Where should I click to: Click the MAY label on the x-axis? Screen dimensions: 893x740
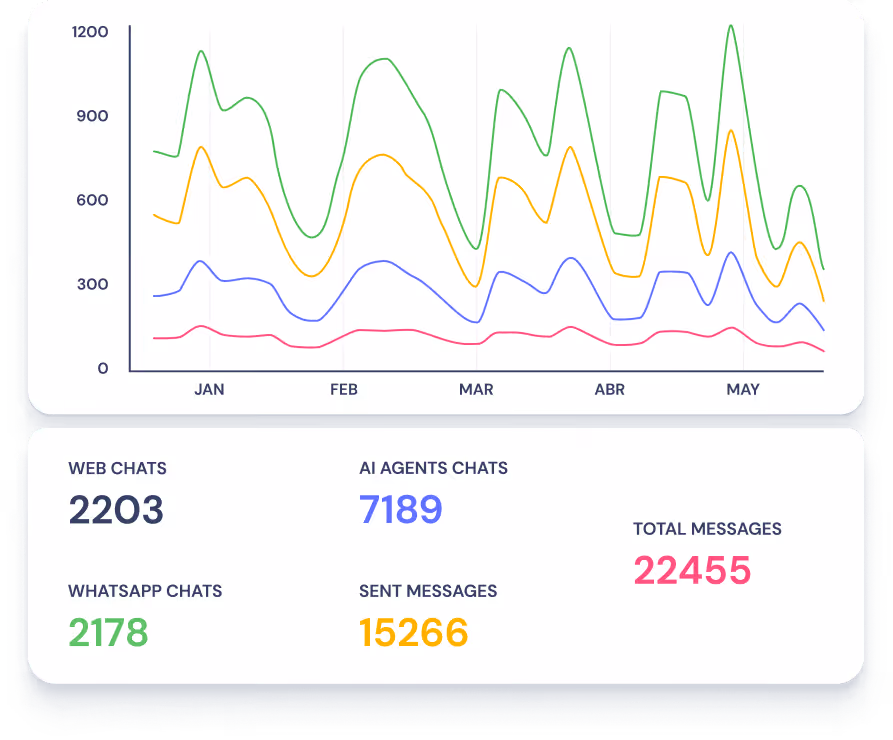[743, 390]
